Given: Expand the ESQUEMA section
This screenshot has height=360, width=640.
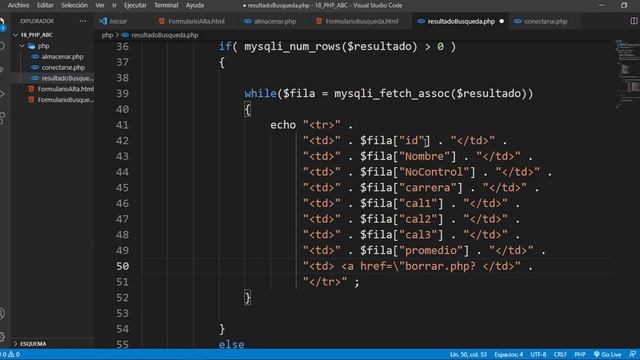Looking at the screenshot, I should tap(33, 344).
